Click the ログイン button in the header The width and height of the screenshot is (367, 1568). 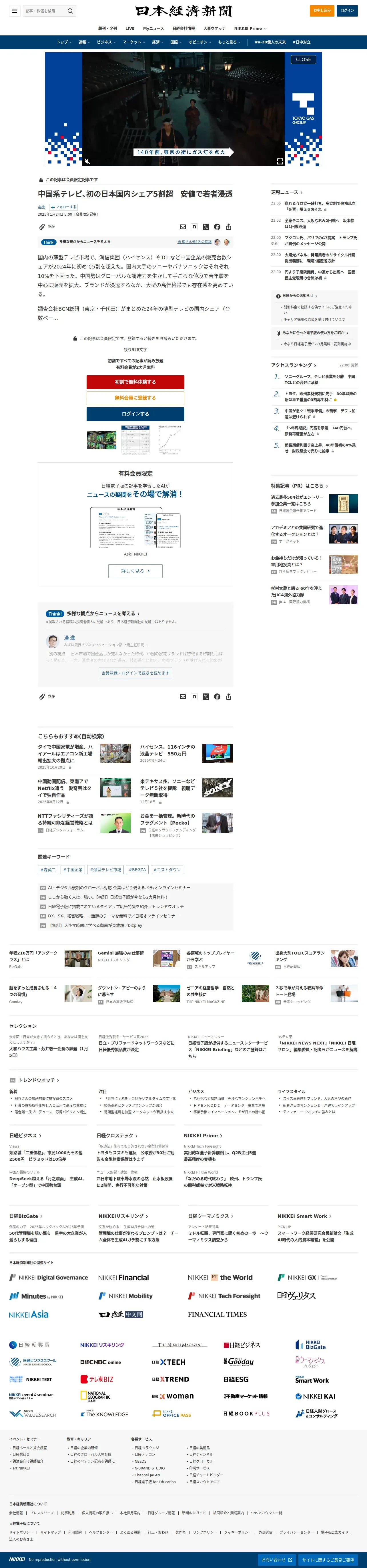tap(348, 10)
